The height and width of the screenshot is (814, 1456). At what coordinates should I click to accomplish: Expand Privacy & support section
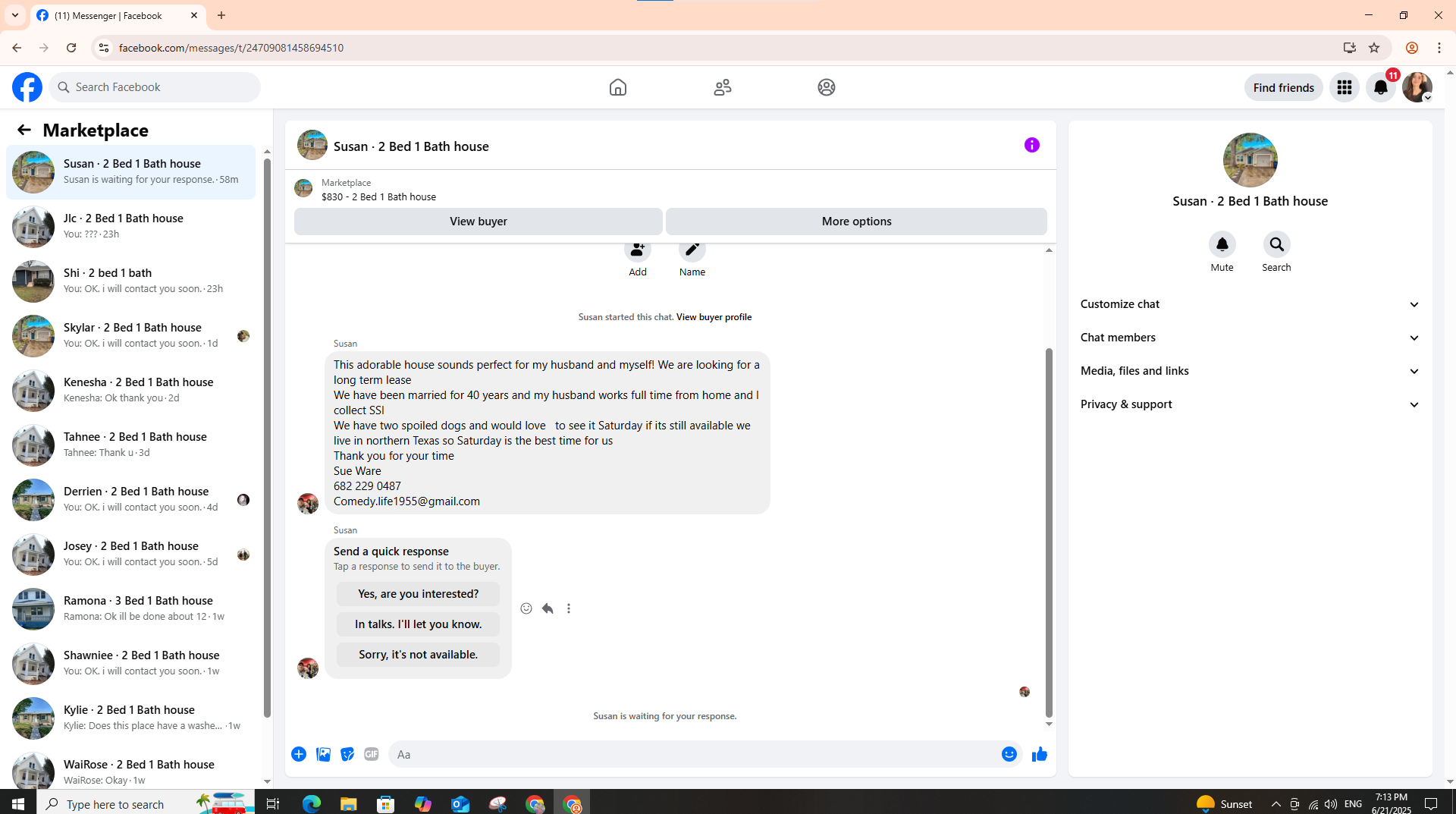click(x=1250, y=404)
